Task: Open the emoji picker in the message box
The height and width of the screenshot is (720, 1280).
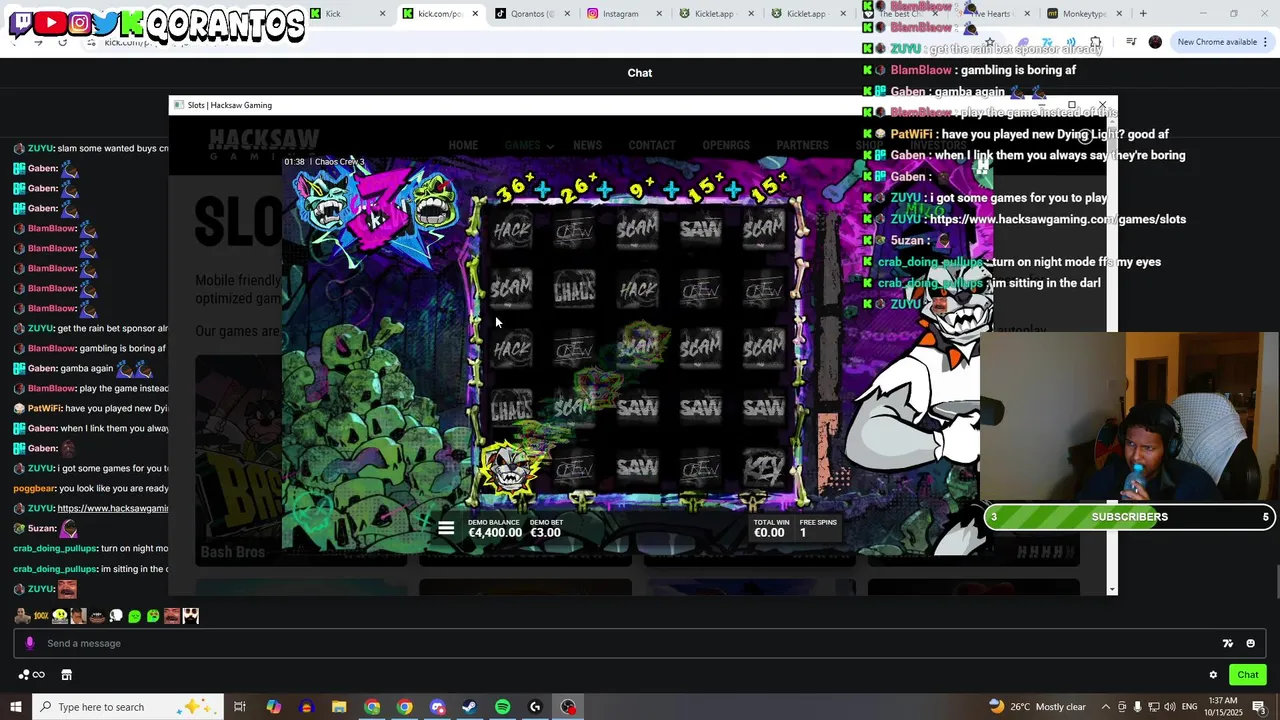Action: 1250,643
